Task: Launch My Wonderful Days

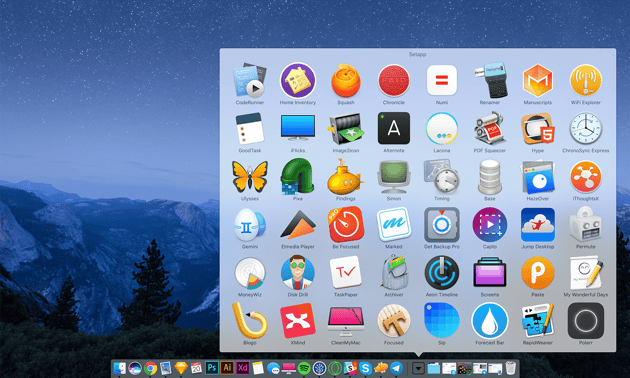Action: [x=586, y=272]
